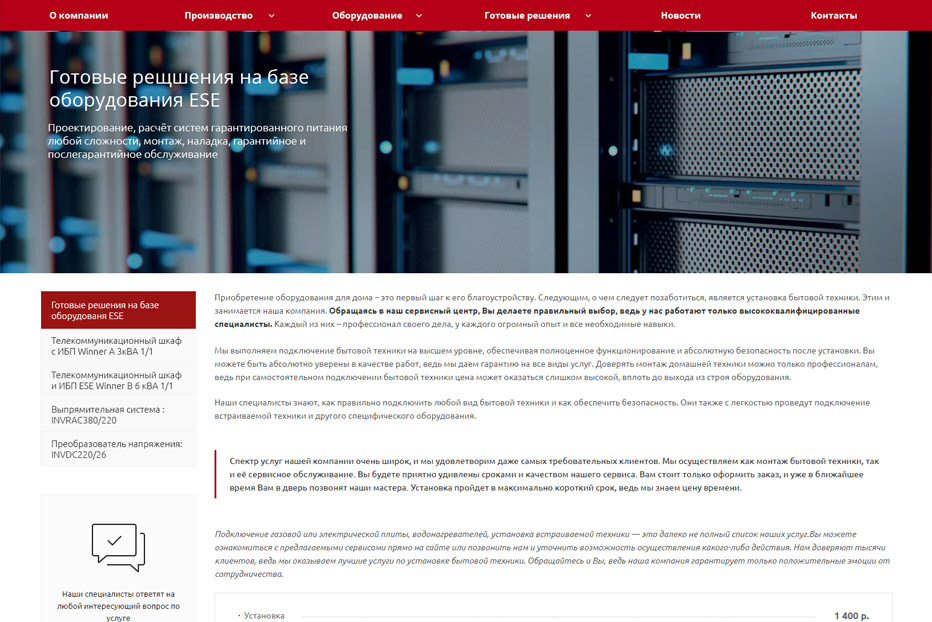932x622 pixels.
Task: Open Преобразователь напряжения INVDC220/26 link
Action: coord(118,449)
